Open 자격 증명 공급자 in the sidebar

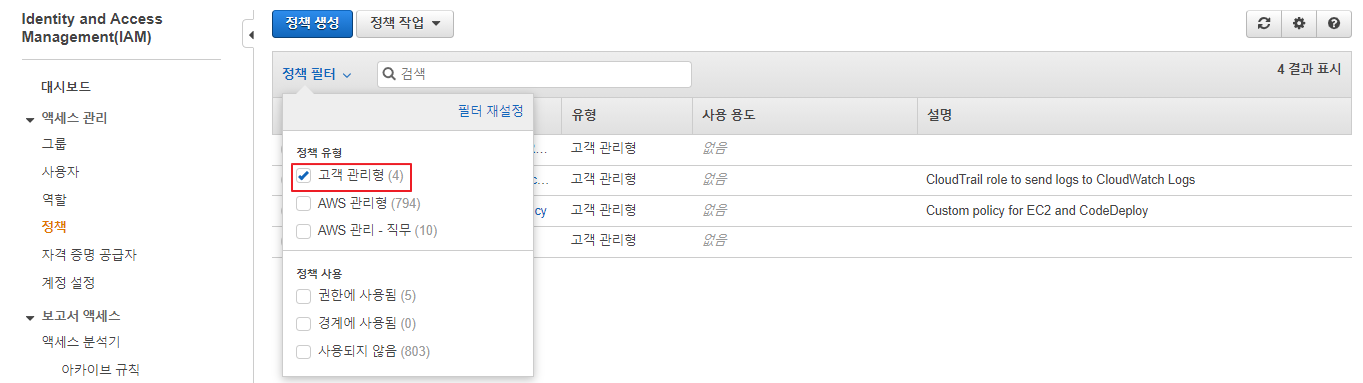pos(89,255)
